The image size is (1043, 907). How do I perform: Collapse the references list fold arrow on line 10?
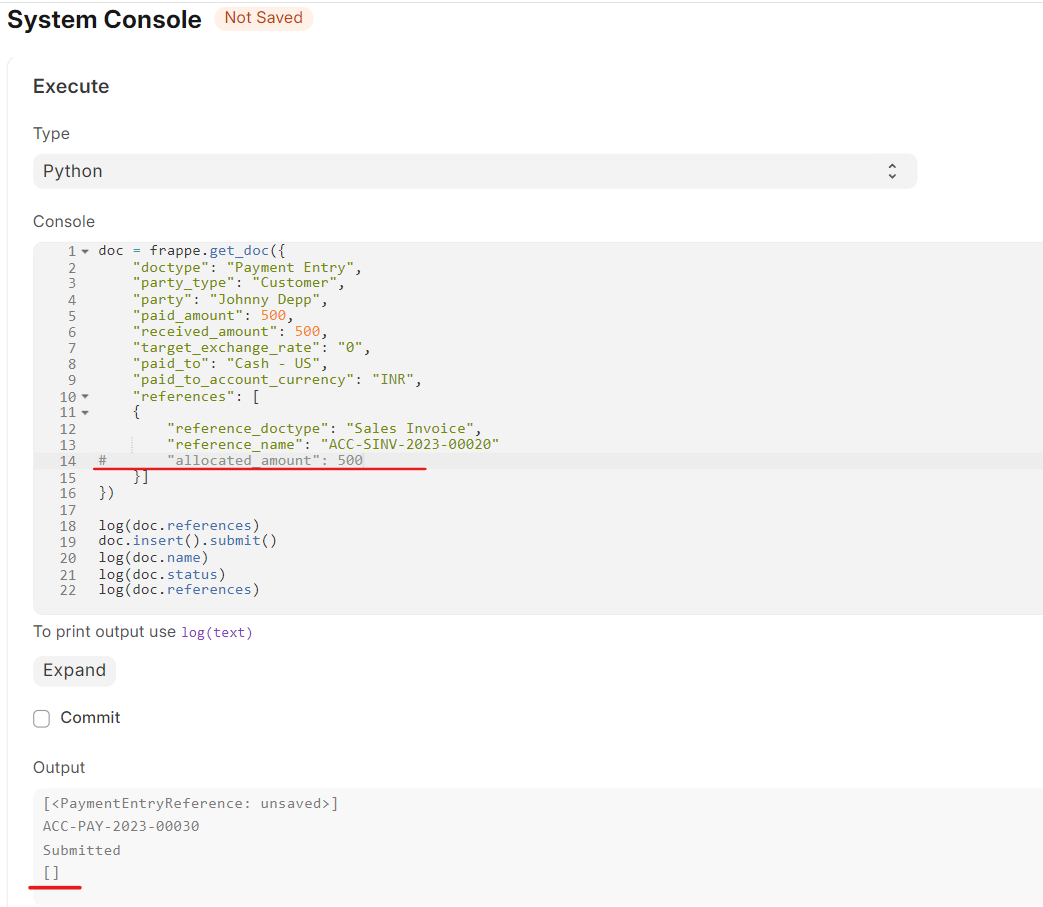[84, 396]
